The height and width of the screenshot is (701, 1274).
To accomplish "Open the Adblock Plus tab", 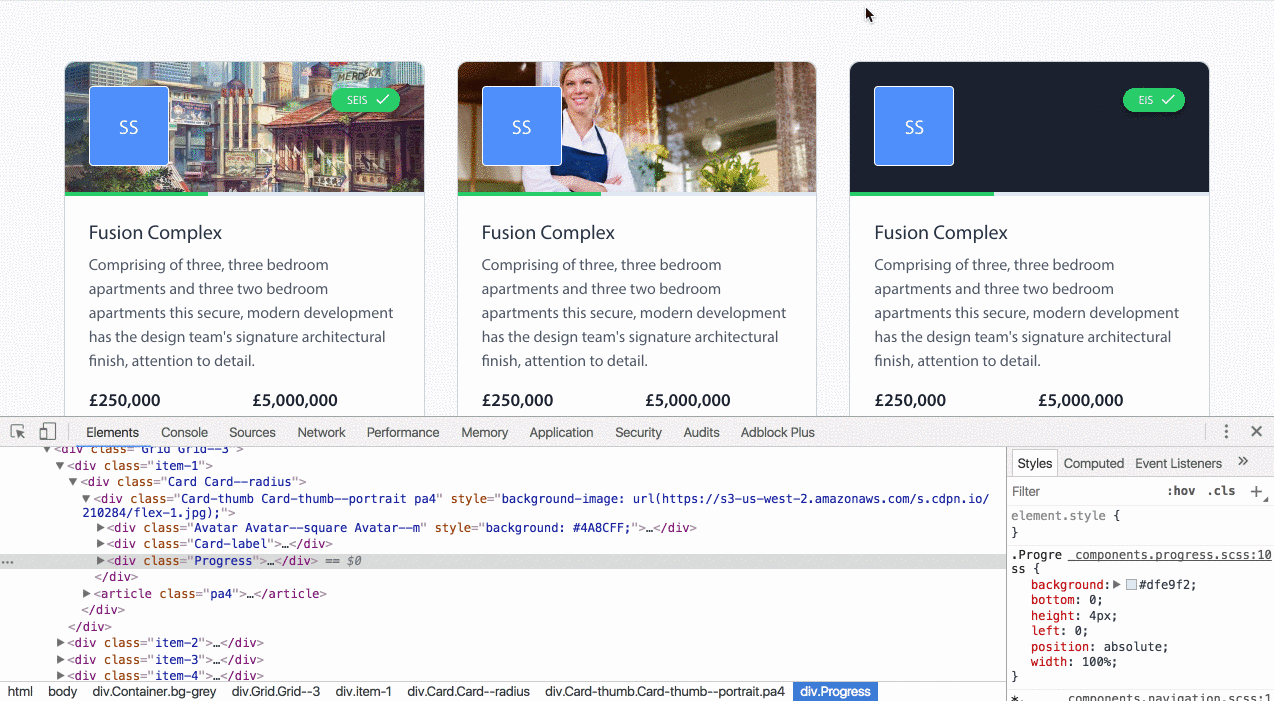I will (778, 432).
